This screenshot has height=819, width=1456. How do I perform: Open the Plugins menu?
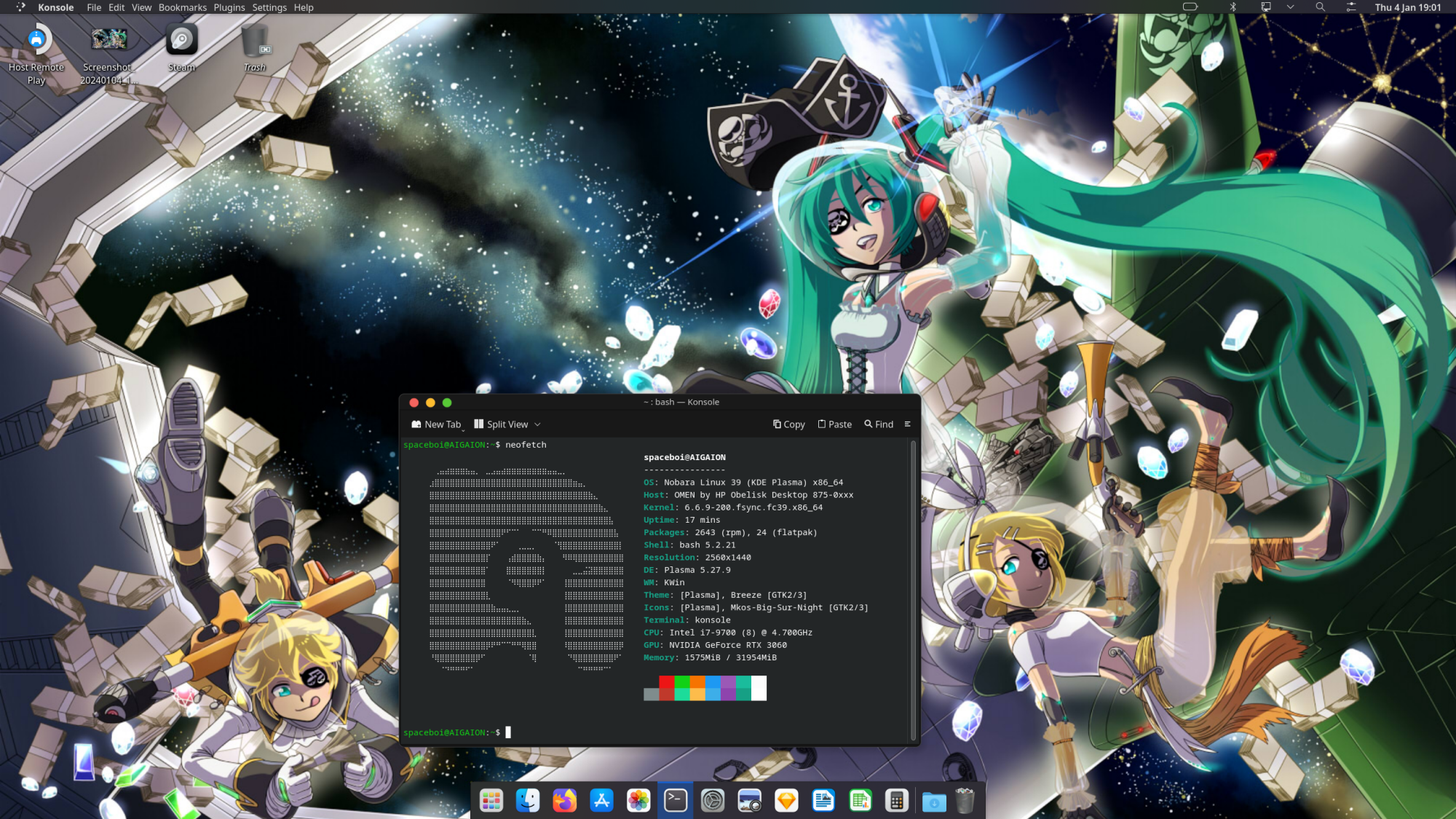(x=229, y=7)
